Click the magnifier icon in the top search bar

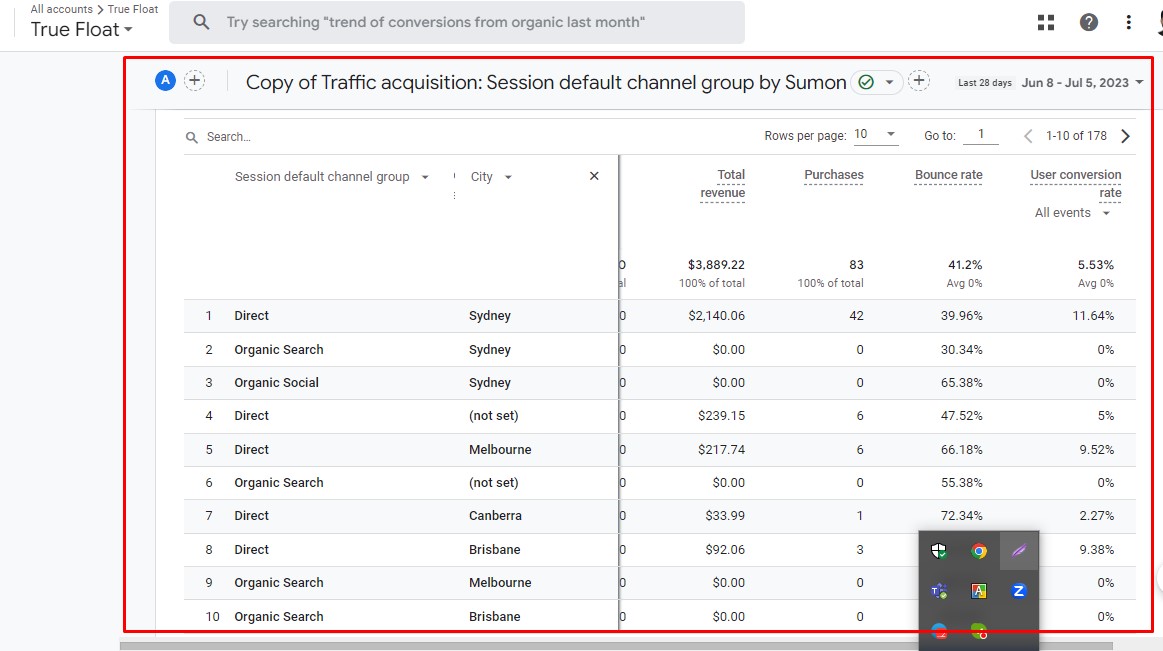[x=201, y=22]
